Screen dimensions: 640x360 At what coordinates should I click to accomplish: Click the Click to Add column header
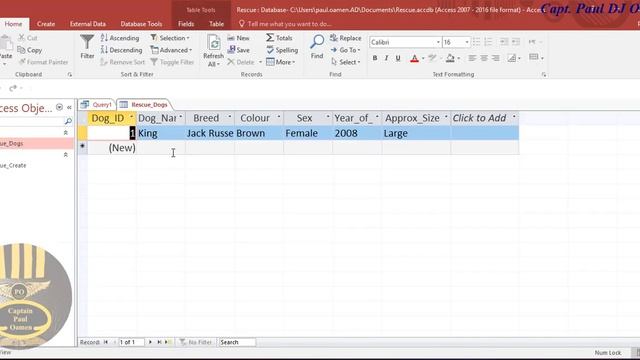point(484,118)
